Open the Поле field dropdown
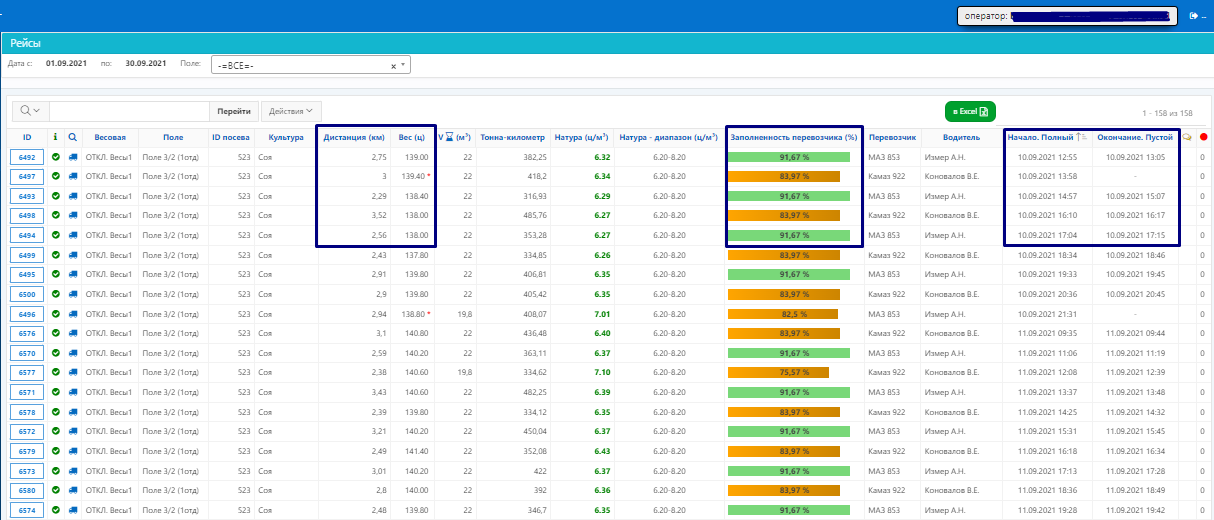Image resolution: width=1214 pixels, height=520 pixels. pos(403,65)
